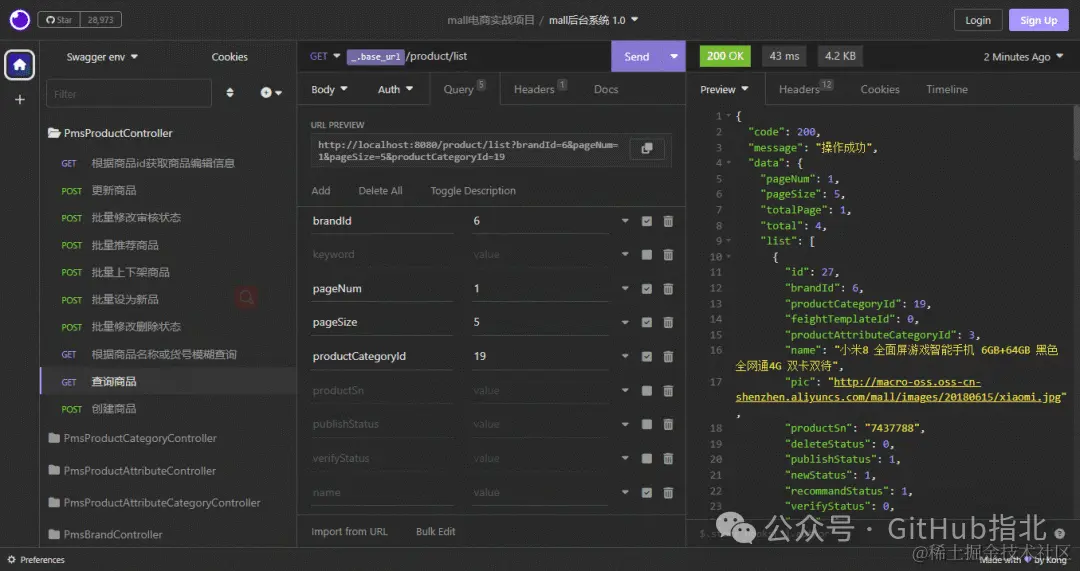Viewport: 1080px width, 571px height.
Task: Select the 查询商品 GET request
Action: [168, 382]
